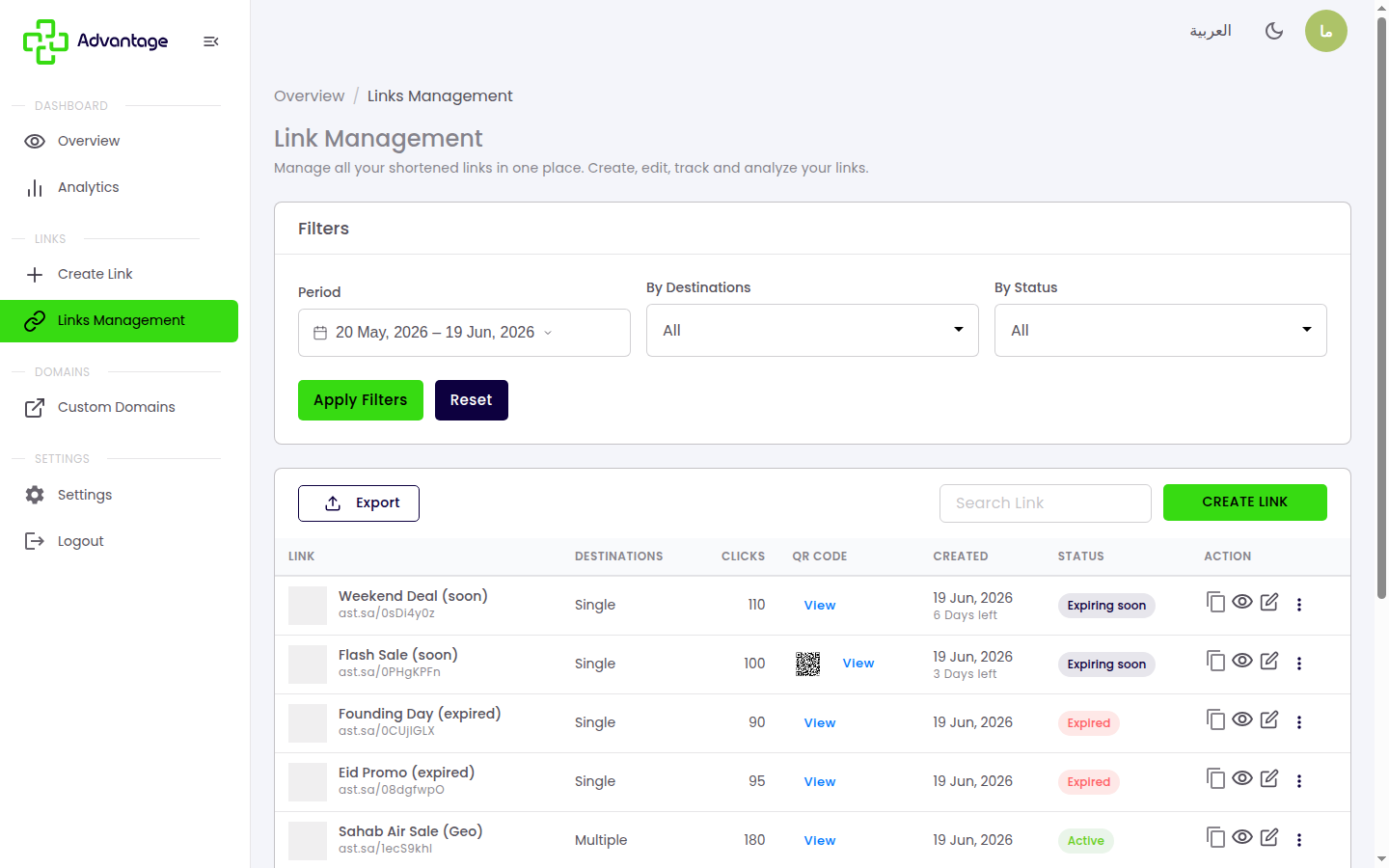Image resolution: width=1389 pixels, height=868 pixels.
Task: View details of Weekend Deal link
Action: coord(1242,602)
